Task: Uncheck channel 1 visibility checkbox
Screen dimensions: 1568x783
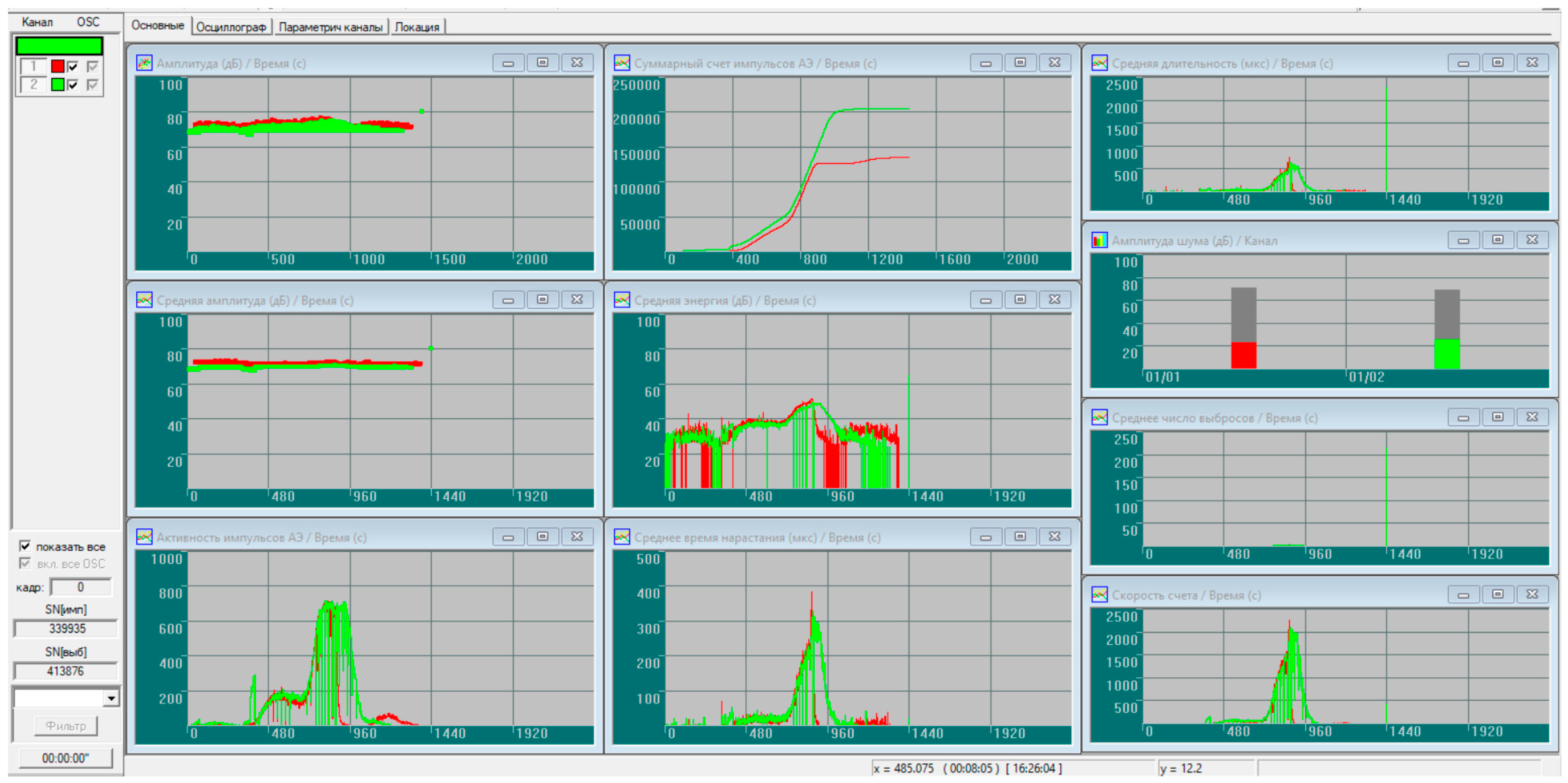Action: tap(73, 66)
